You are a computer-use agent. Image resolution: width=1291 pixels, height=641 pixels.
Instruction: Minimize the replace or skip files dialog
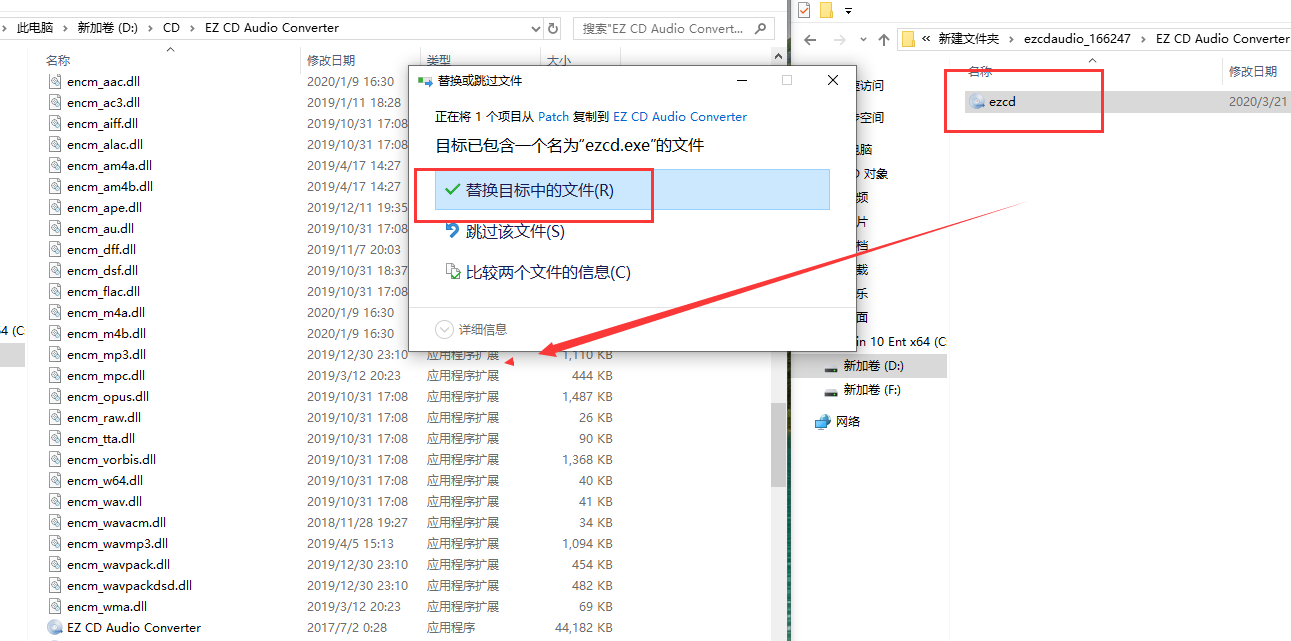pyautogui.click(x=741, y=80)
